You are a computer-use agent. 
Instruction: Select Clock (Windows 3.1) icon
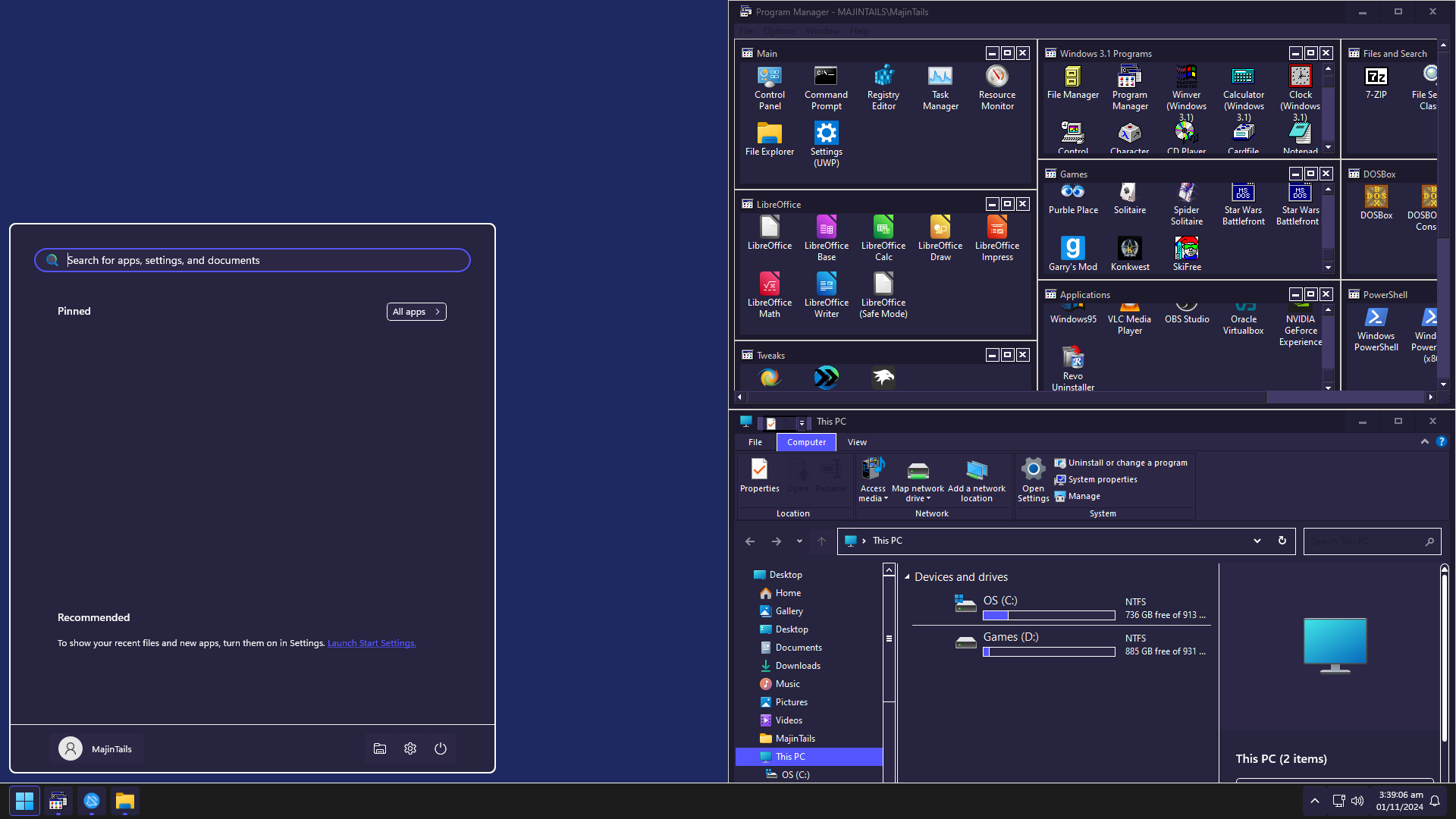pyautogui.click(x=1300, y=93)
